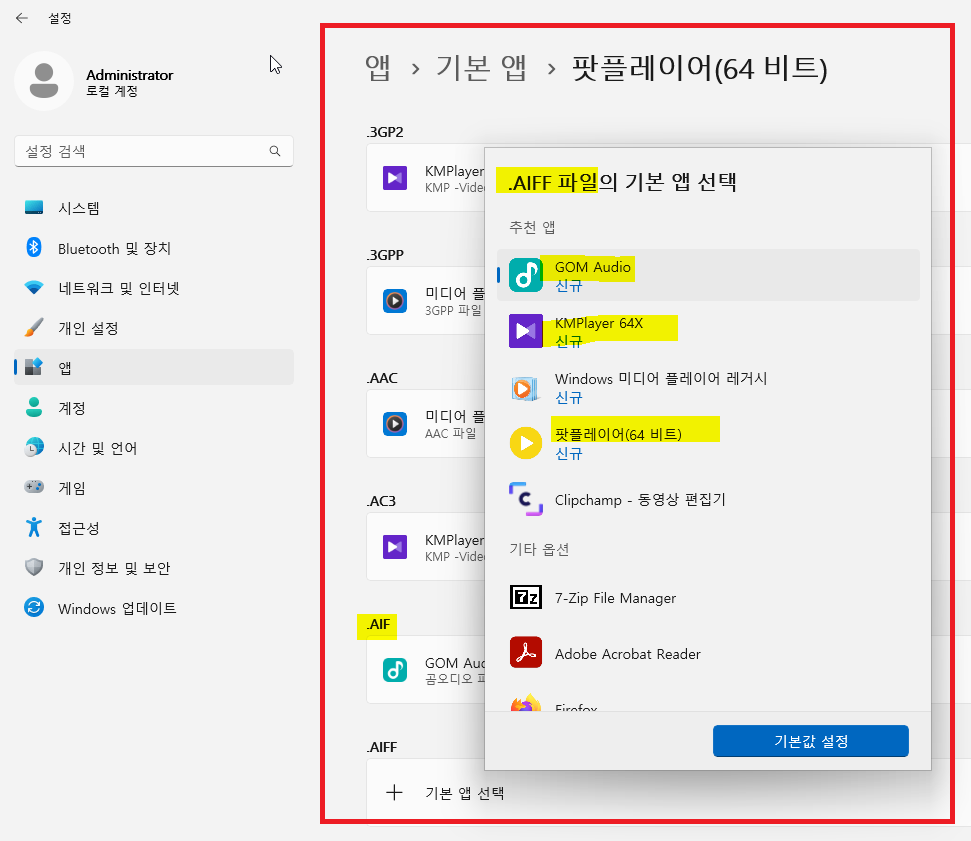Select Clipchamp - 동영상 편집기 option
971x841 pixels.
[x=708, y=499]
